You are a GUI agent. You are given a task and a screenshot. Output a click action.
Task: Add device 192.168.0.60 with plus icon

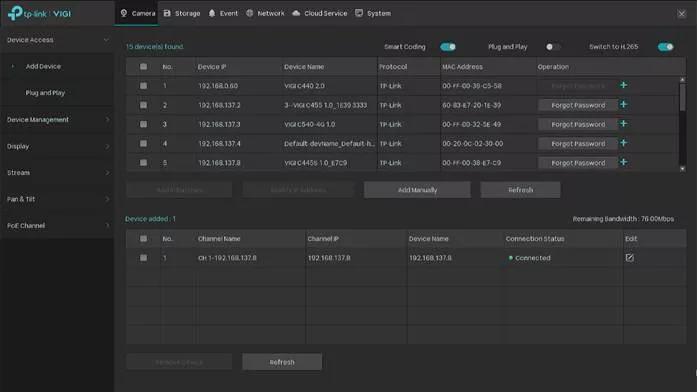tap(624, 85)
